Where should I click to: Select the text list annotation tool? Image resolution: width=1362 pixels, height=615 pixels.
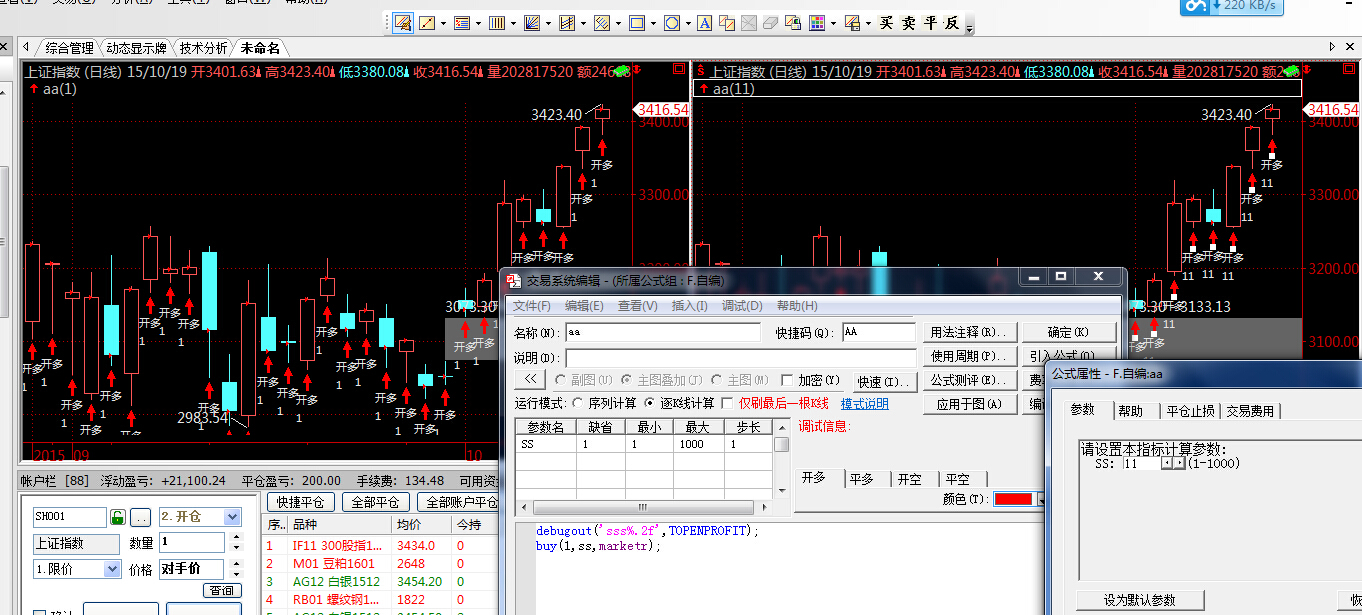[462, 22]
